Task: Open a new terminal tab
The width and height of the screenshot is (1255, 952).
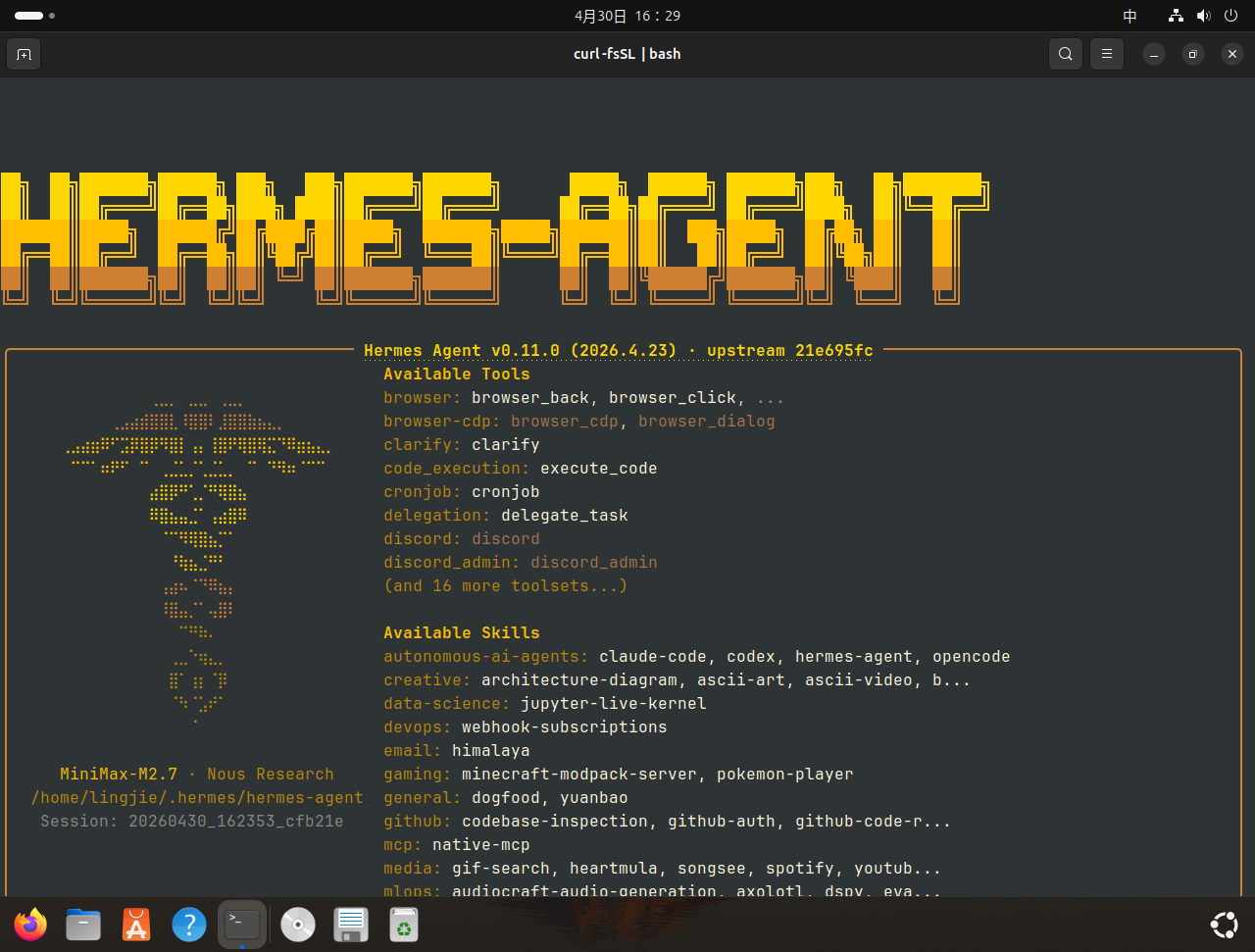Action: click(x=24, y=54)
